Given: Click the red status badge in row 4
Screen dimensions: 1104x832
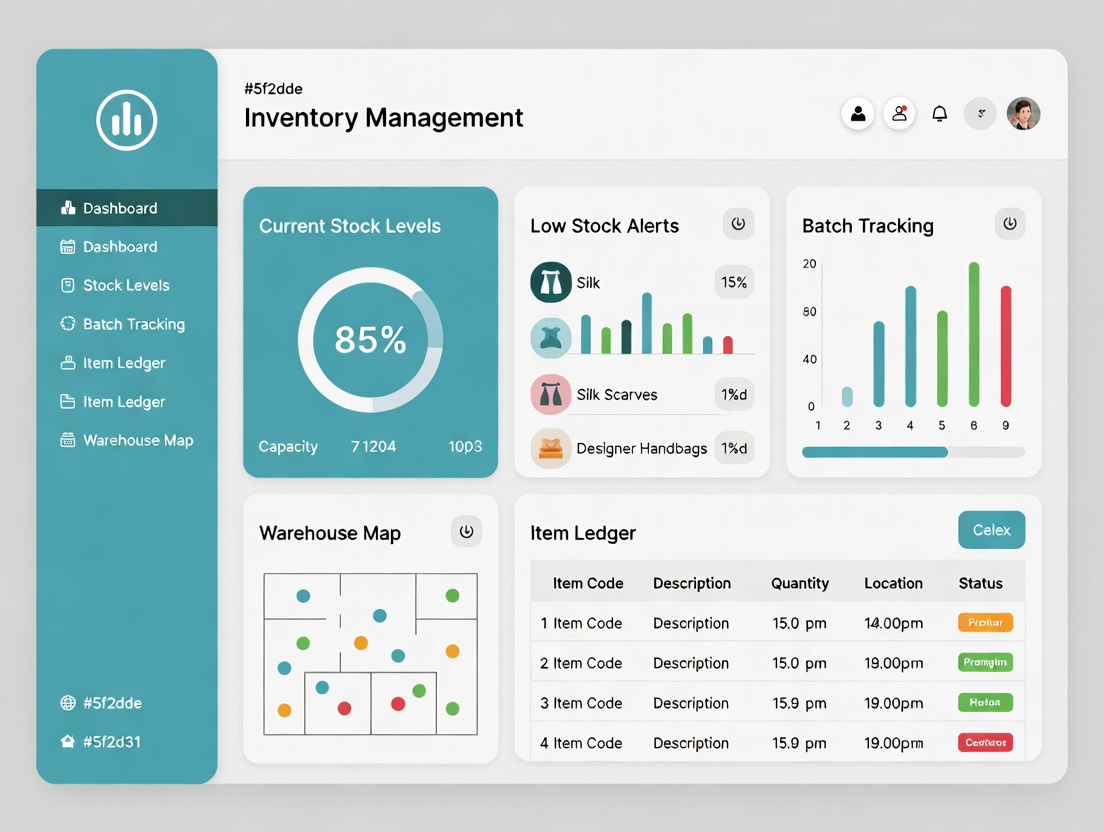Looking at the screenshot, I should point(985,743).
